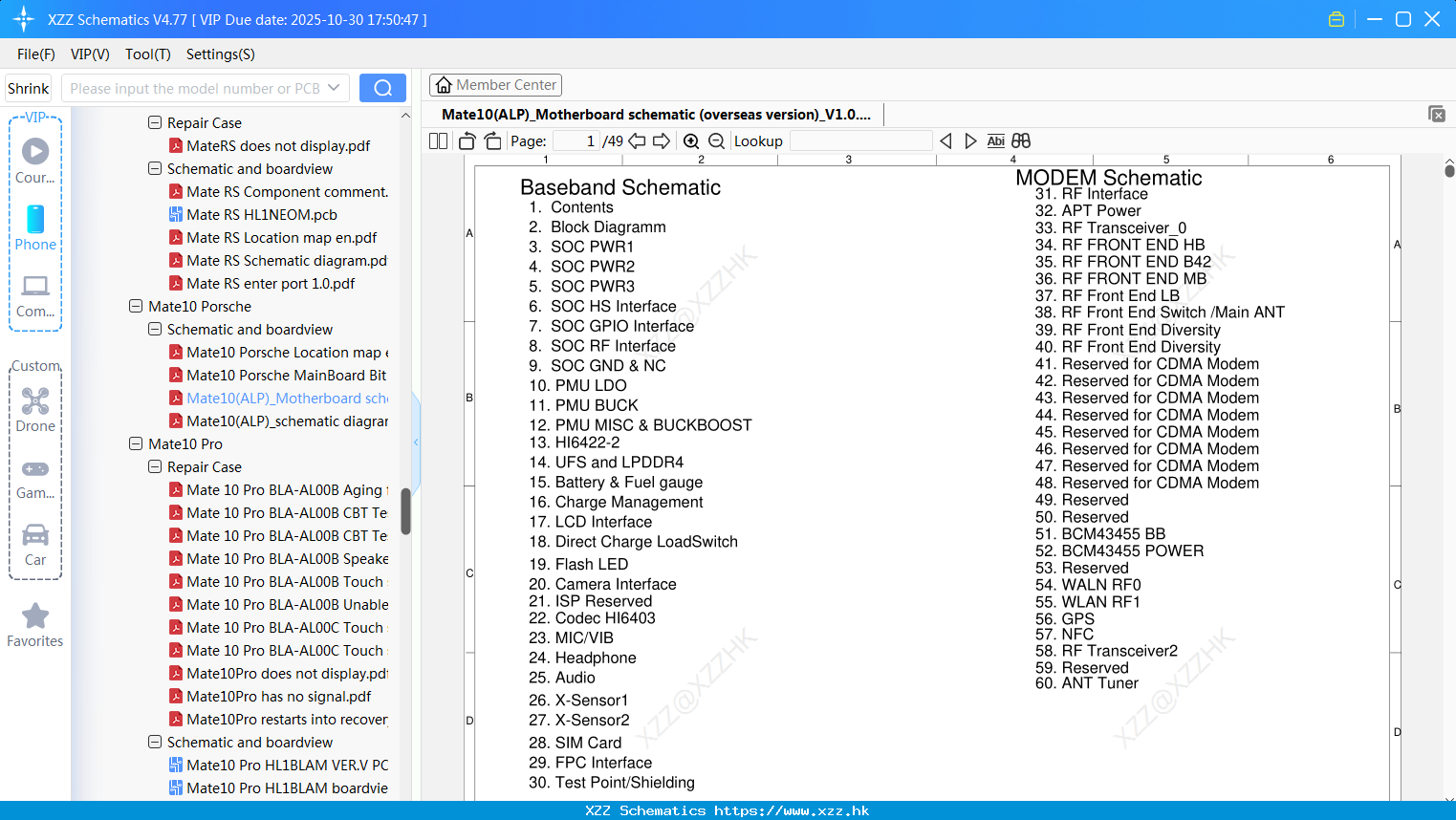
Task: Find next lookup result triangle
Action: 970,140
